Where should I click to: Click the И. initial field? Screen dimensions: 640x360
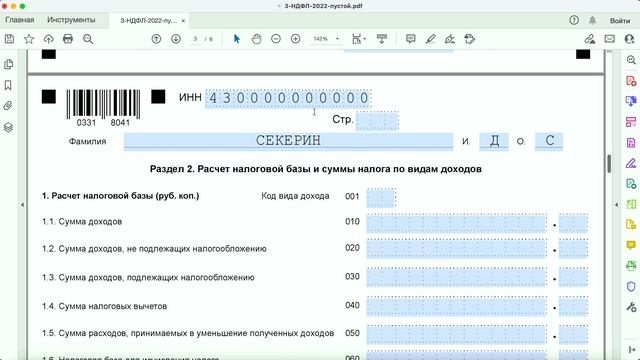pyautogui.click(x=494, y=141)
